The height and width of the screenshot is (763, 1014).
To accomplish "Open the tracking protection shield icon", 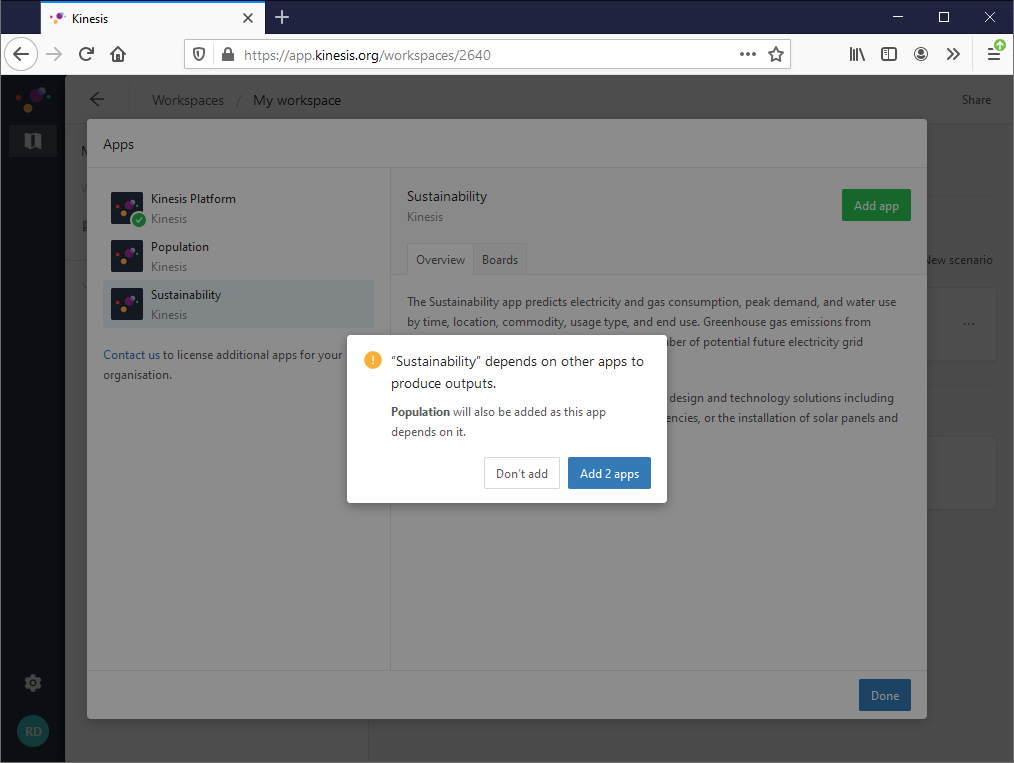I will point(199,54).
